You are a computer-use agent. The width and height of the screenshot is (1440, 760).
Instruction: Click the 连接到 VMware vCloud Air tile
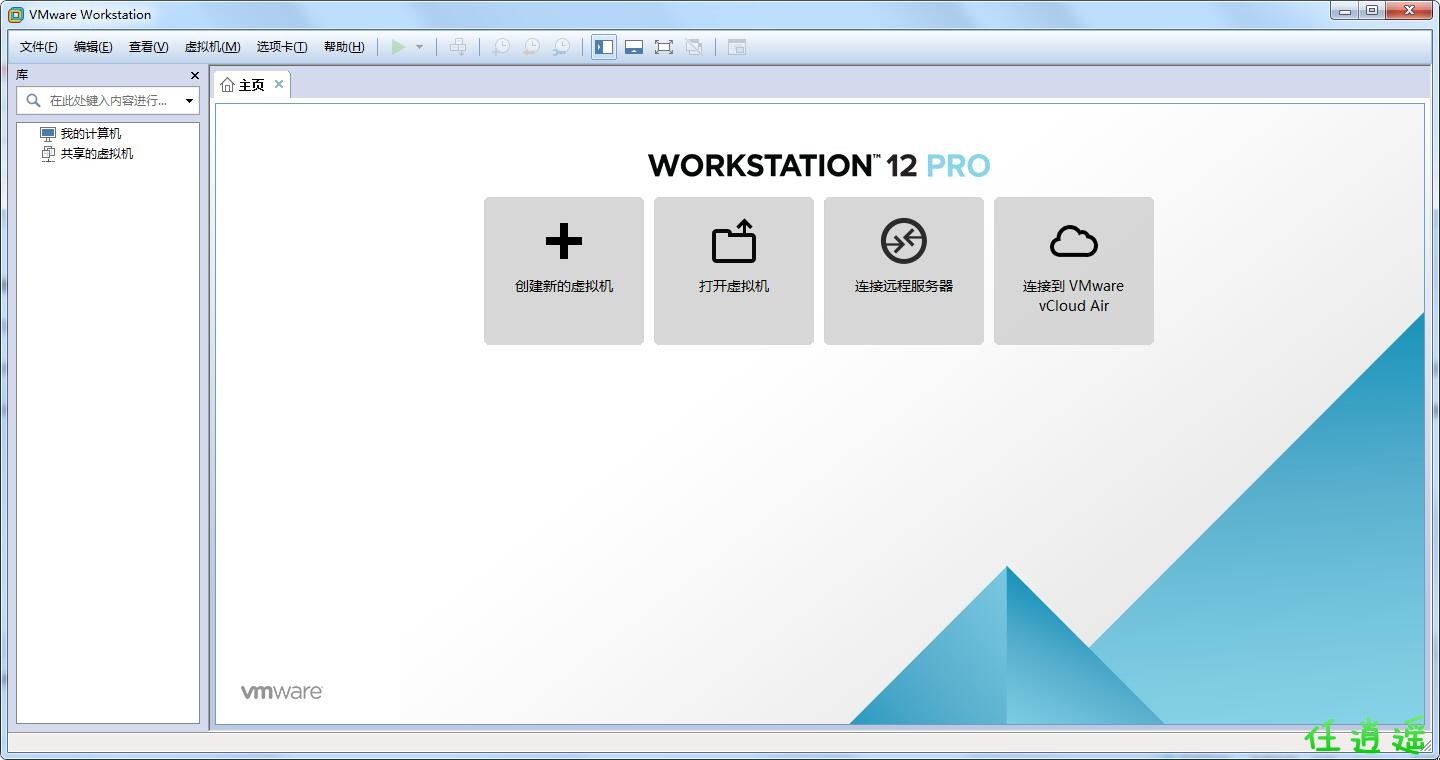1074,270
